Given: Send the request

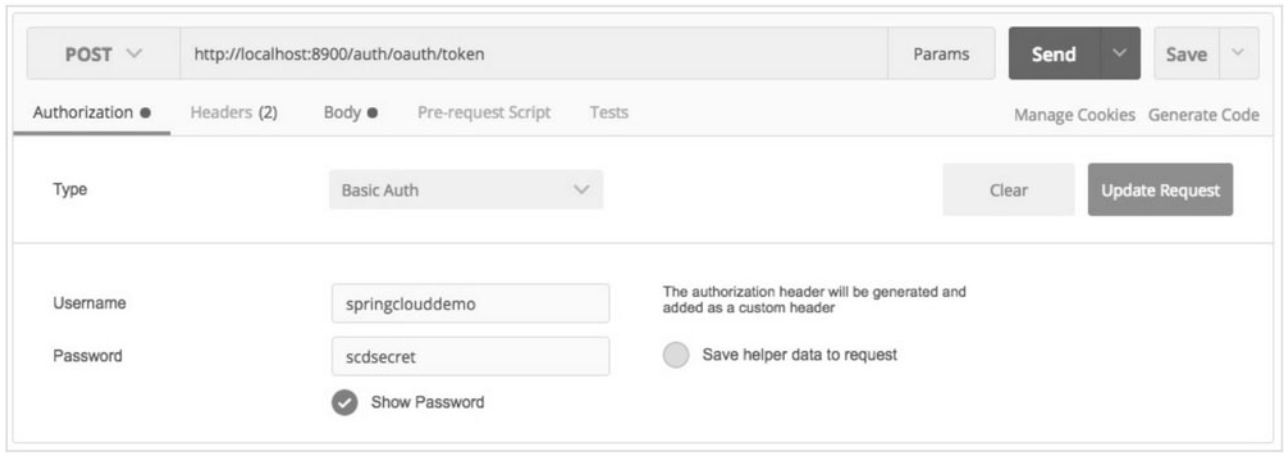Looking at the screenshot, I should click(1054, 54).
